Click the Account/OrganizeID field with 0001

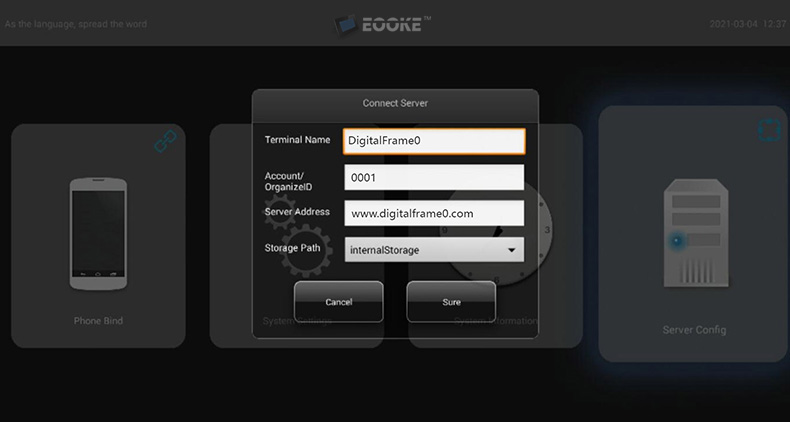[434, 177]
